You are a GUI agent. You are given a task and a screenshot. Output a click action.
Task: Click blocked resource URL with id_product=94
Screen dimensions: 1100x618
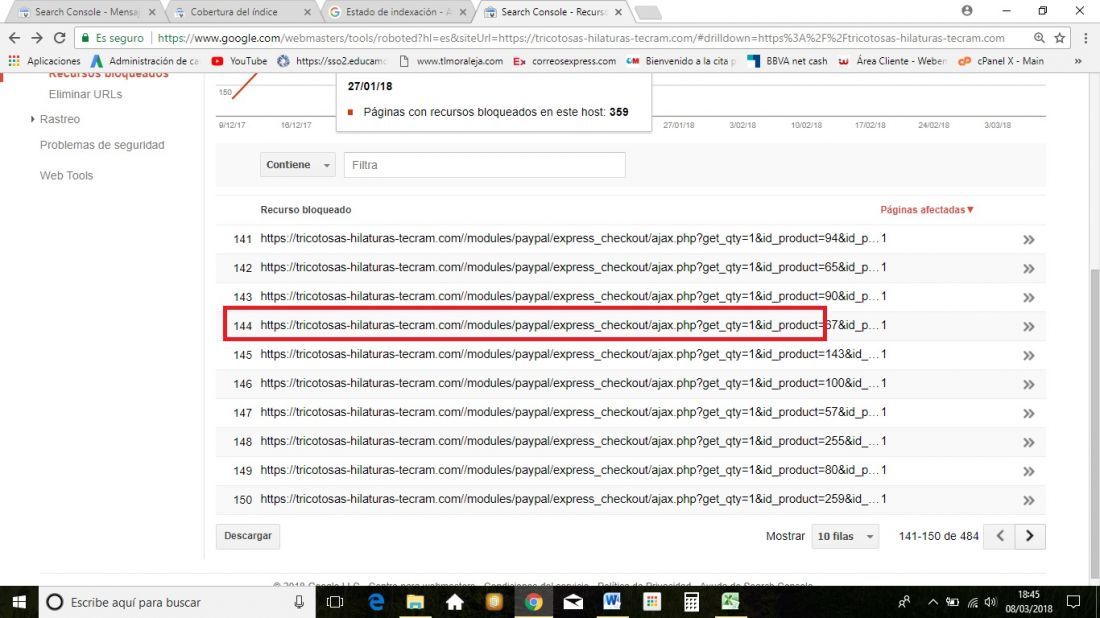coord(569,239)
